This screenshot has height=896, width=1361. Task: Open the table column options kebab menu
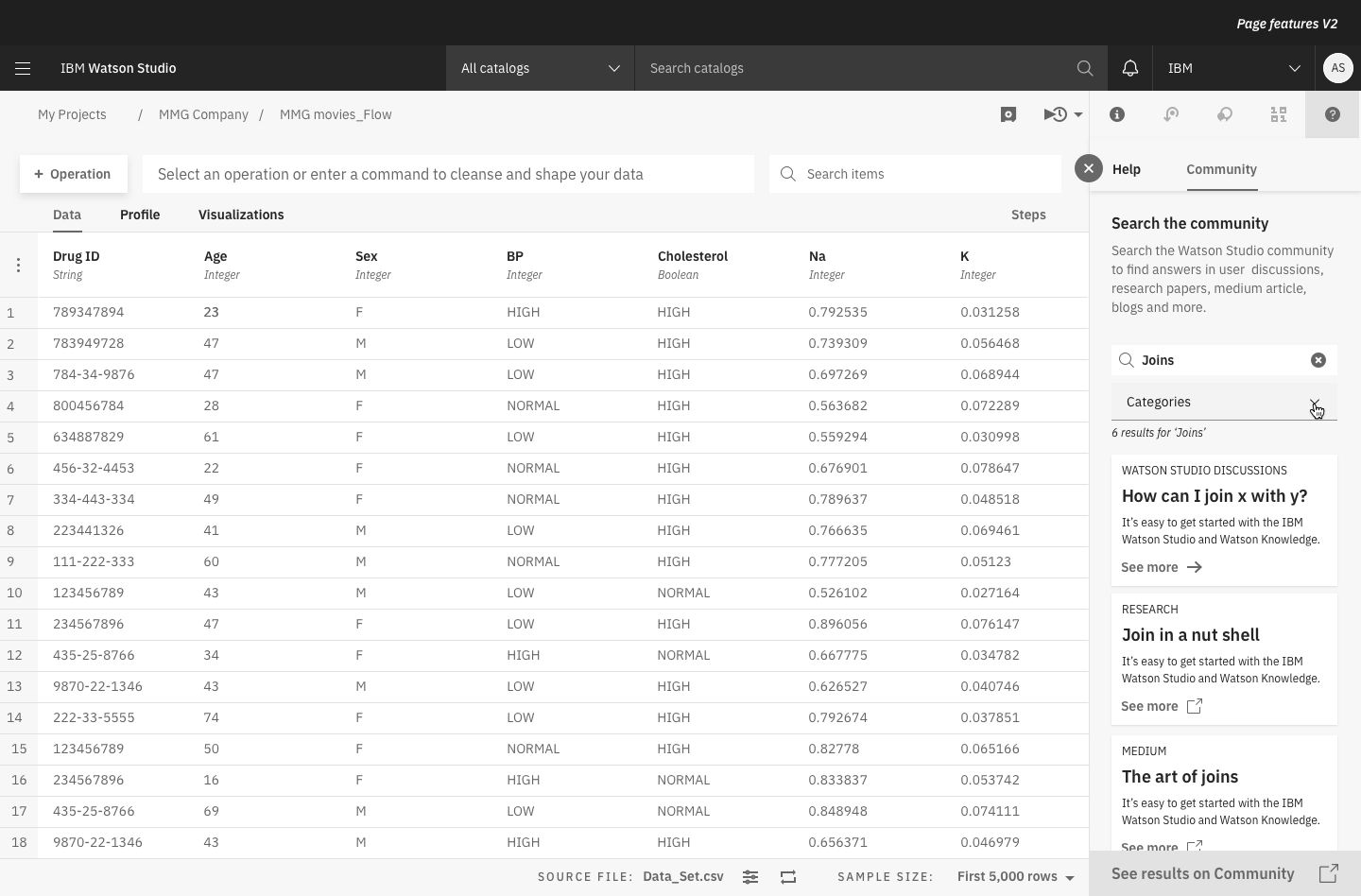tap(18, 266)
